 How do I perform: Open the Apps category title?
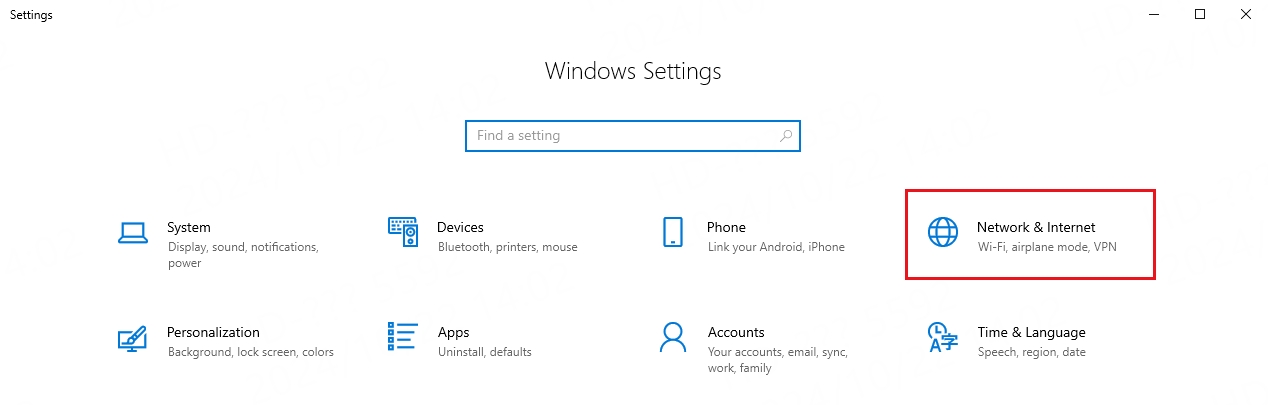(x=453, y=332)
